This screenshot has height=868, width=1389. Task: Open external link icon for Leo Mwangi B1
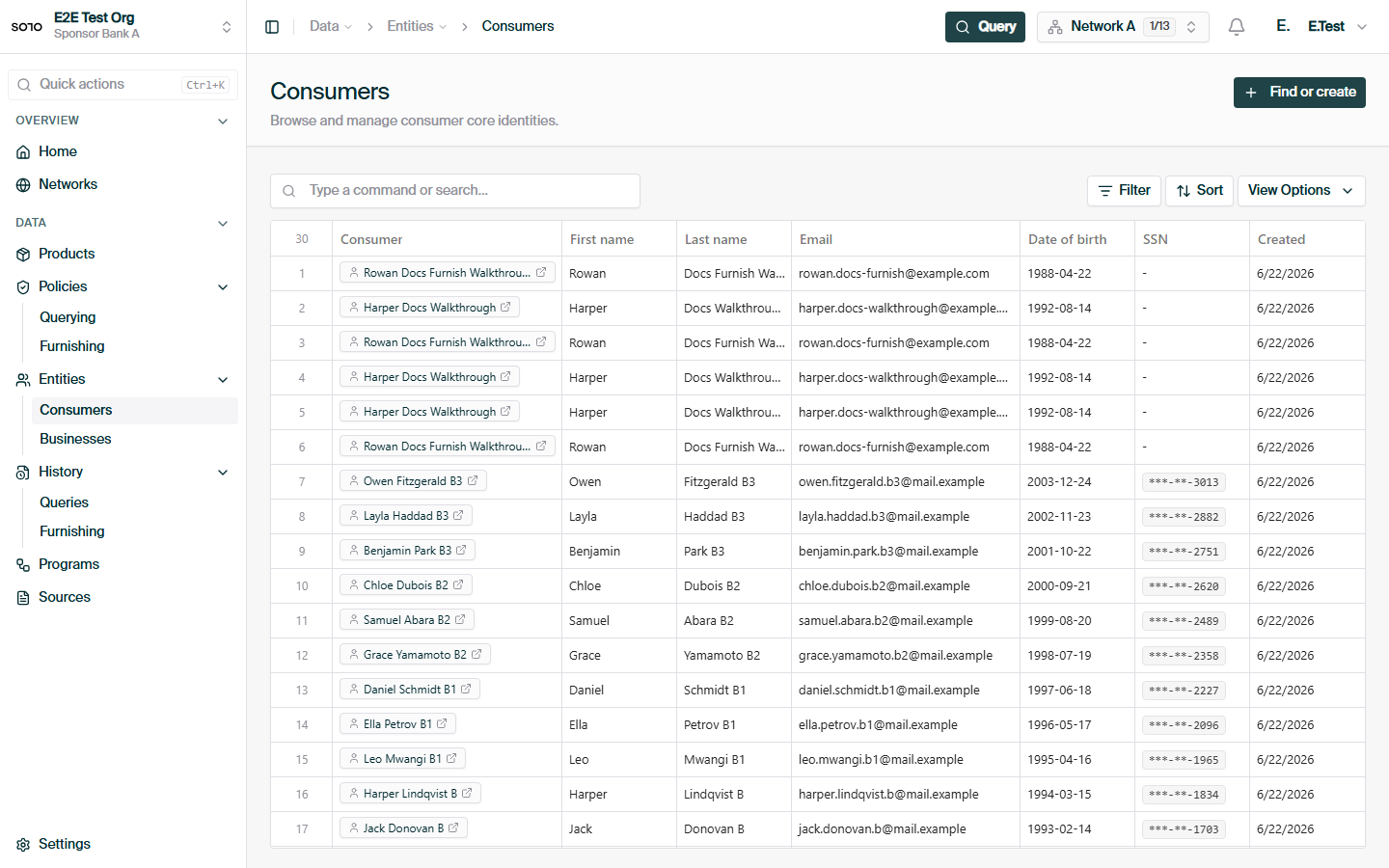click(x=451, y=758)
